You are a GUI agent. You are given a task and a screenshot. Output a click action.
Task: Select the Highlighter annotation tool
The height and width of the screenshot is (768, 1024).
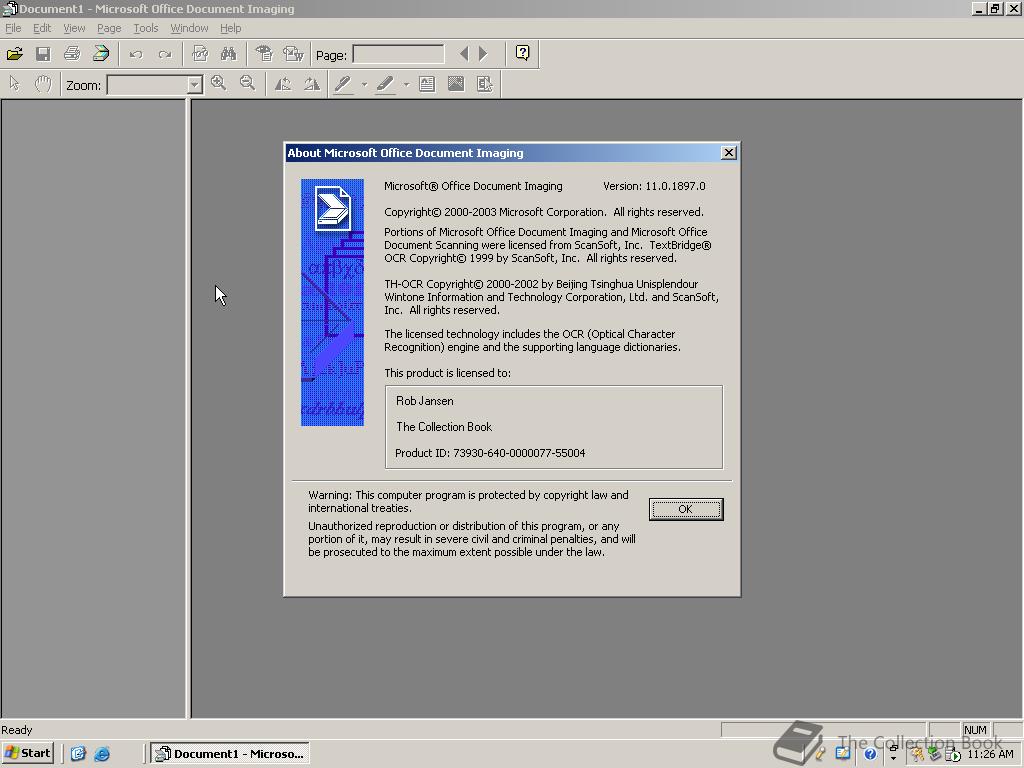pyautogui.click(x=385, y=84)
